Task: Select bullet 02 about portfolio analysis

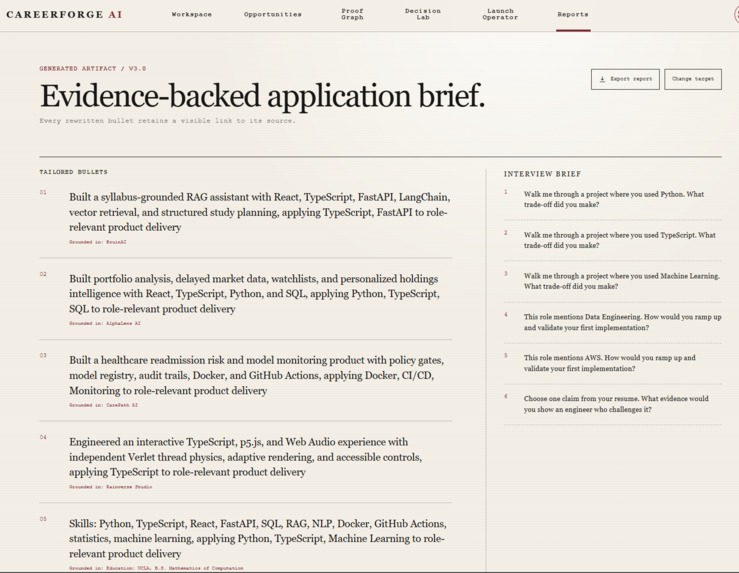Action: pyautogui.click(x=255, y=294)
